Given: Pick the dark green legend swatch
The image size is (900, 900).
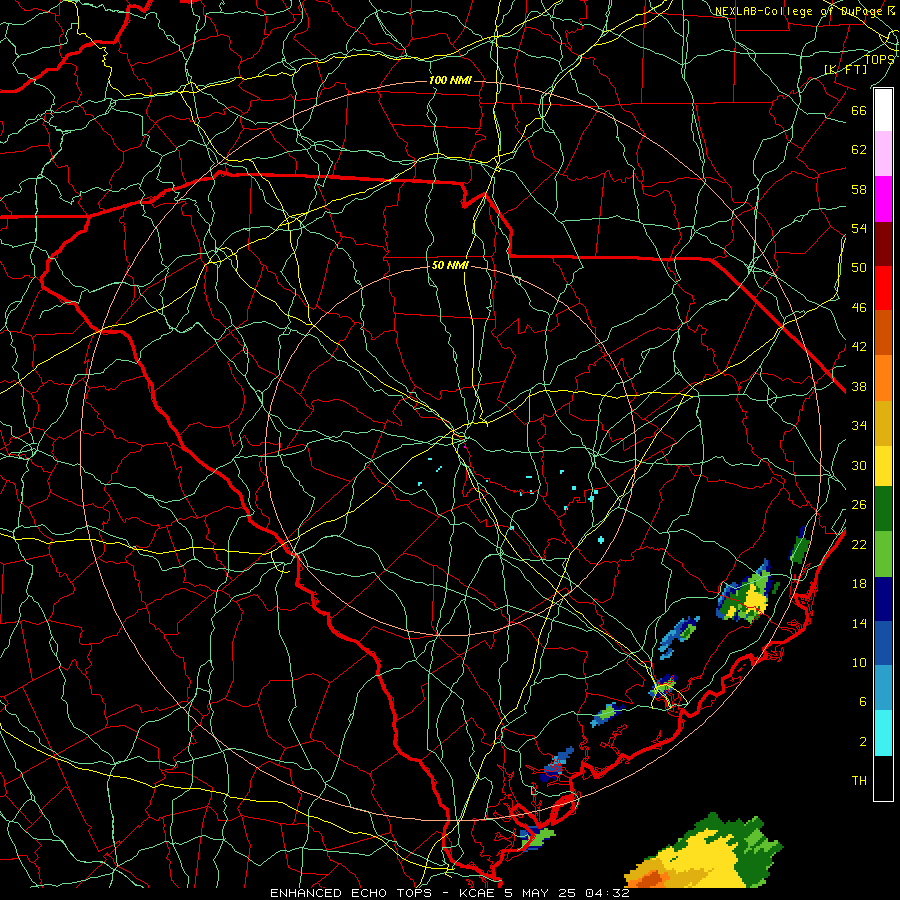Looking at the screenshot, I should [x=883, y=509].
